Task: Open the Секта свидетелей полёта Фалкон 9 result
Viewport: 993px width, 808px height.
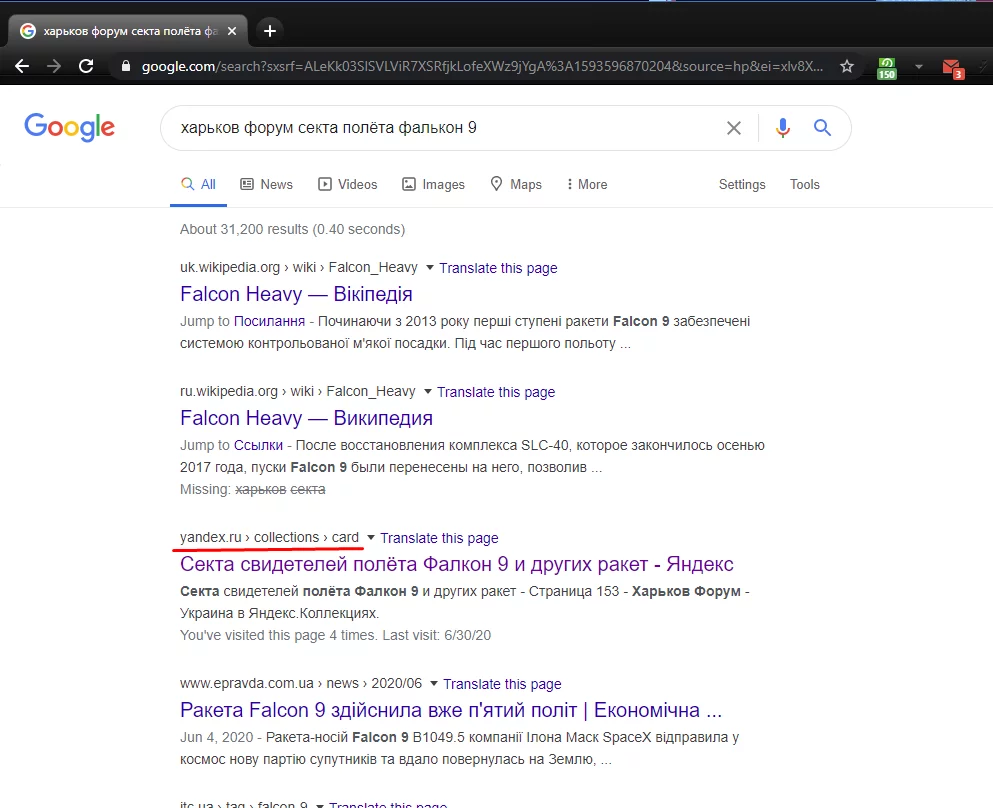Action: click(457, 564)
